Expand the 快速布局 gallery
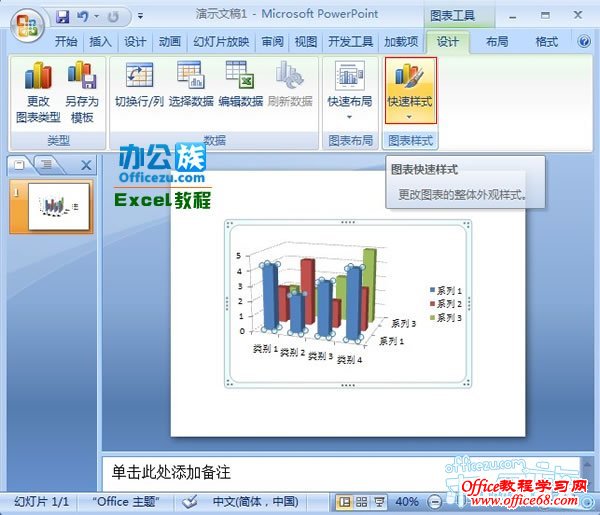The width and height of the screenshot is (600, 515). (350, 90)
